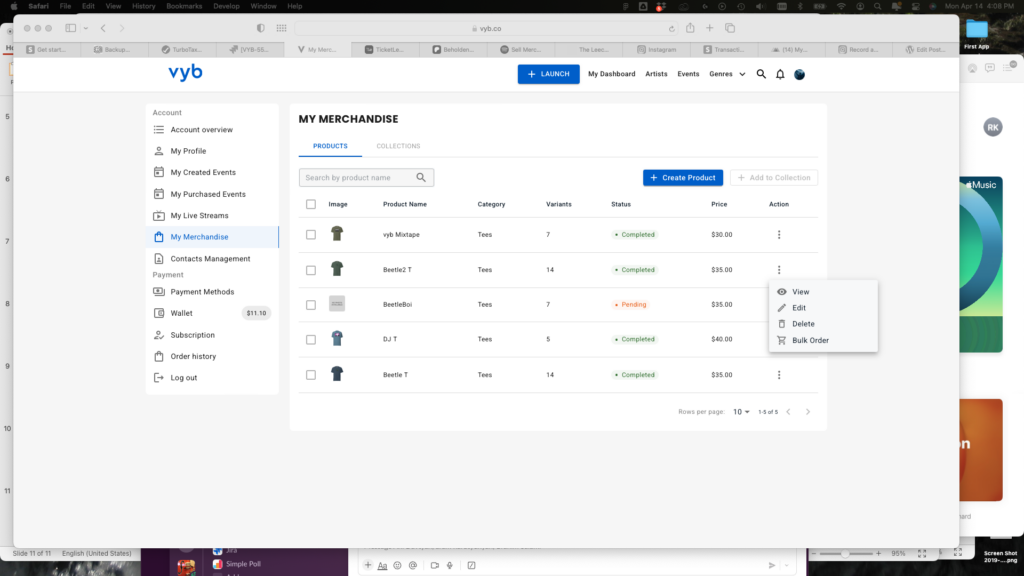Click the Order history bag icon

tap(159, 356)
